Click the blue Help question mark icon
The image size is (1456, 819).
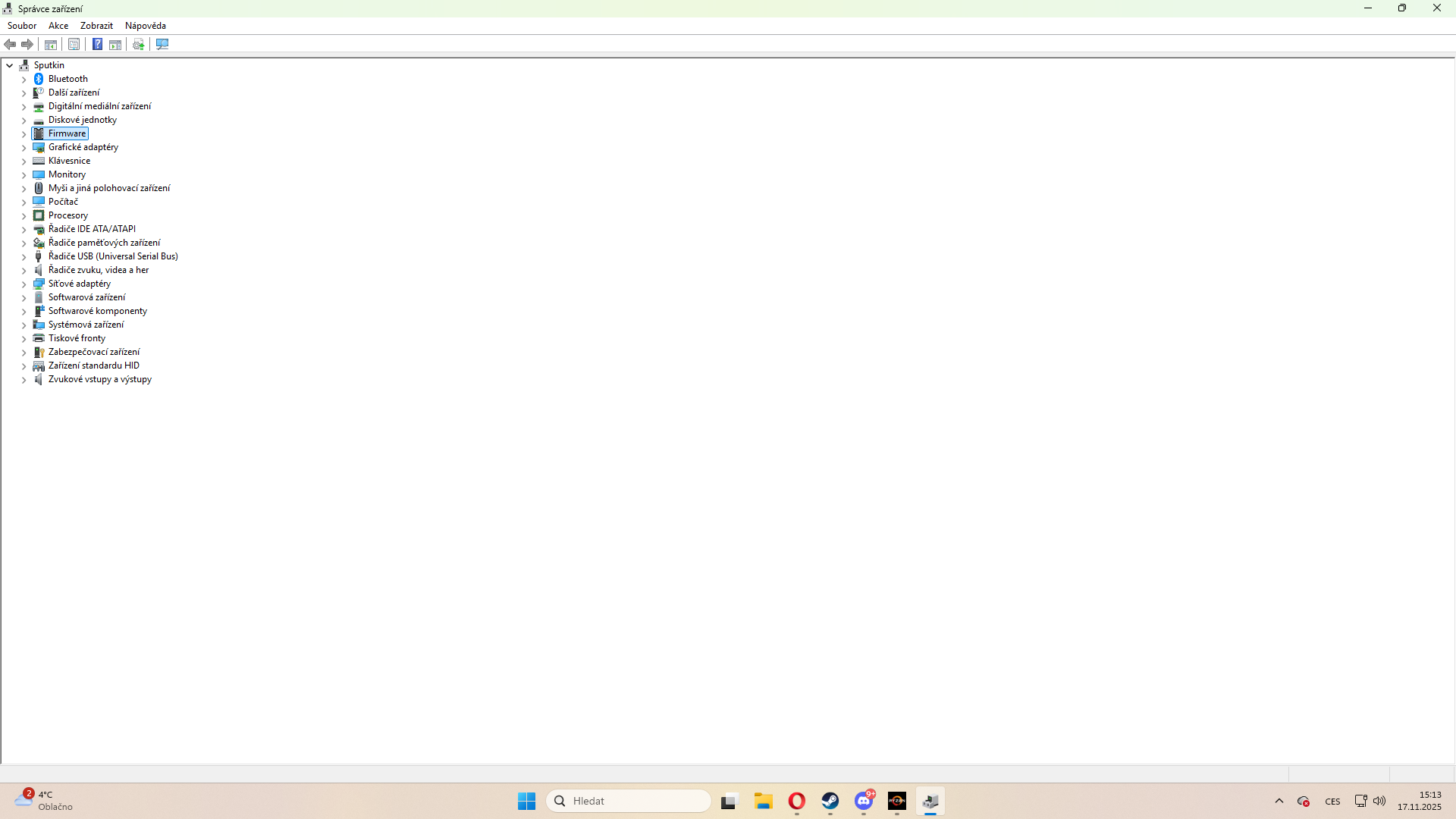click(x=97, y=44)
